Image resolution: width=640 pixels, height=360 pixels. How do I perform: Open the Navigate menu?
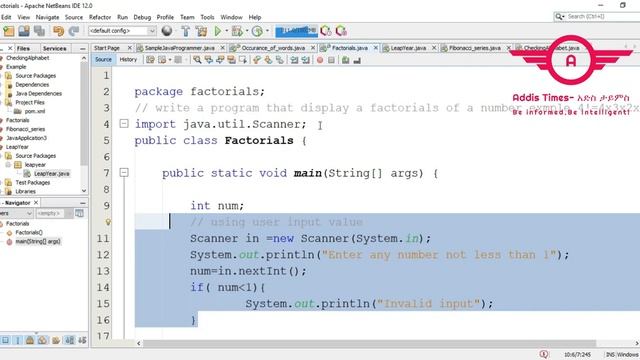tap(47, 17)
